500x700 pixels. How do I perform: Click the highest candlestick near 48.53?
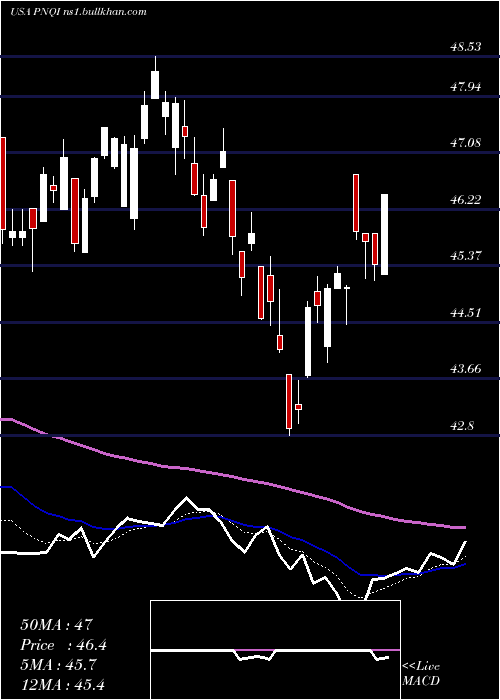click(155, 79)
